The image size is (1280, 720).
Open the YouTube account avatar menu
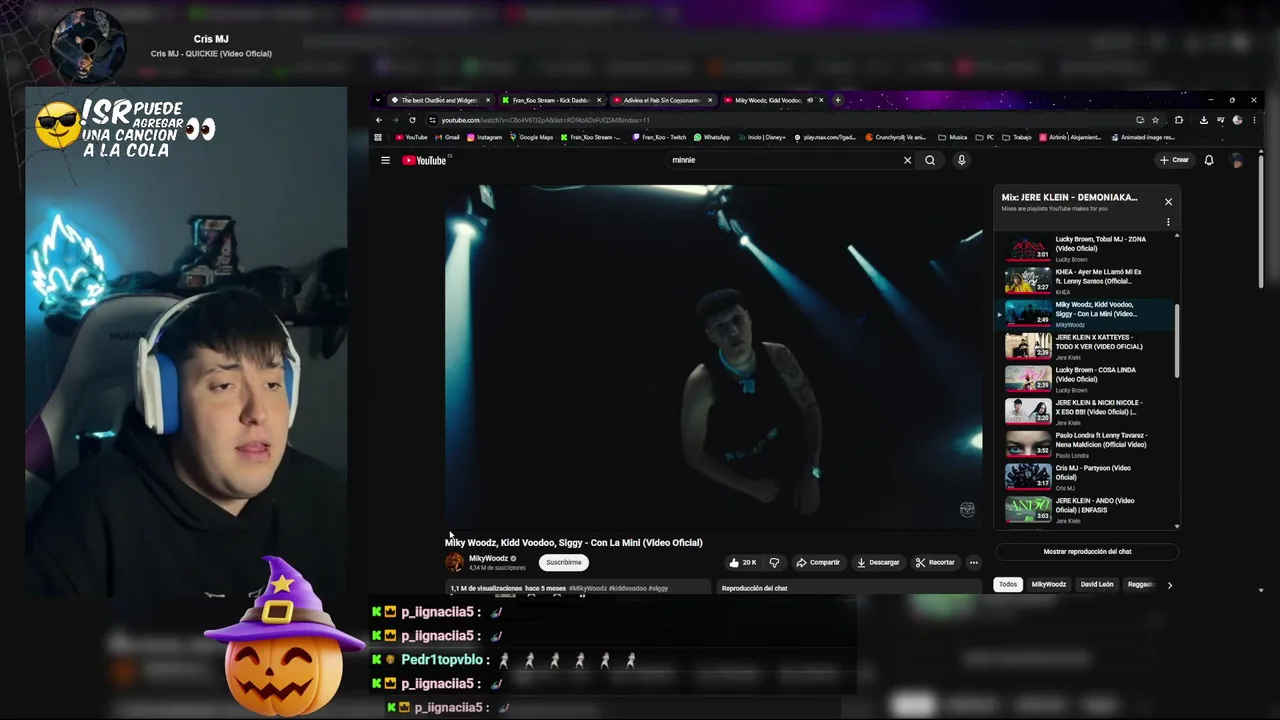click(x=1238, y=160)
